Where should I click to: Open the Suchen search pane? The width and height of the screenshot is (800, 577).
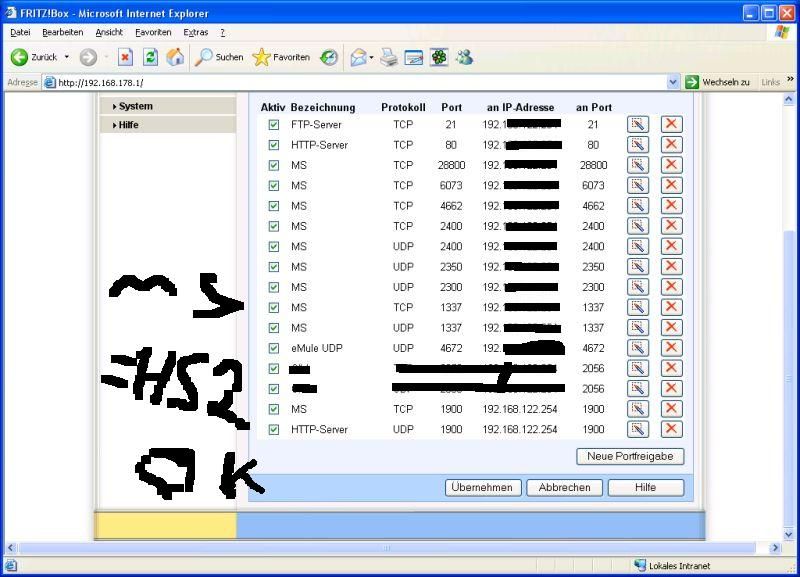tap(219, 57)
